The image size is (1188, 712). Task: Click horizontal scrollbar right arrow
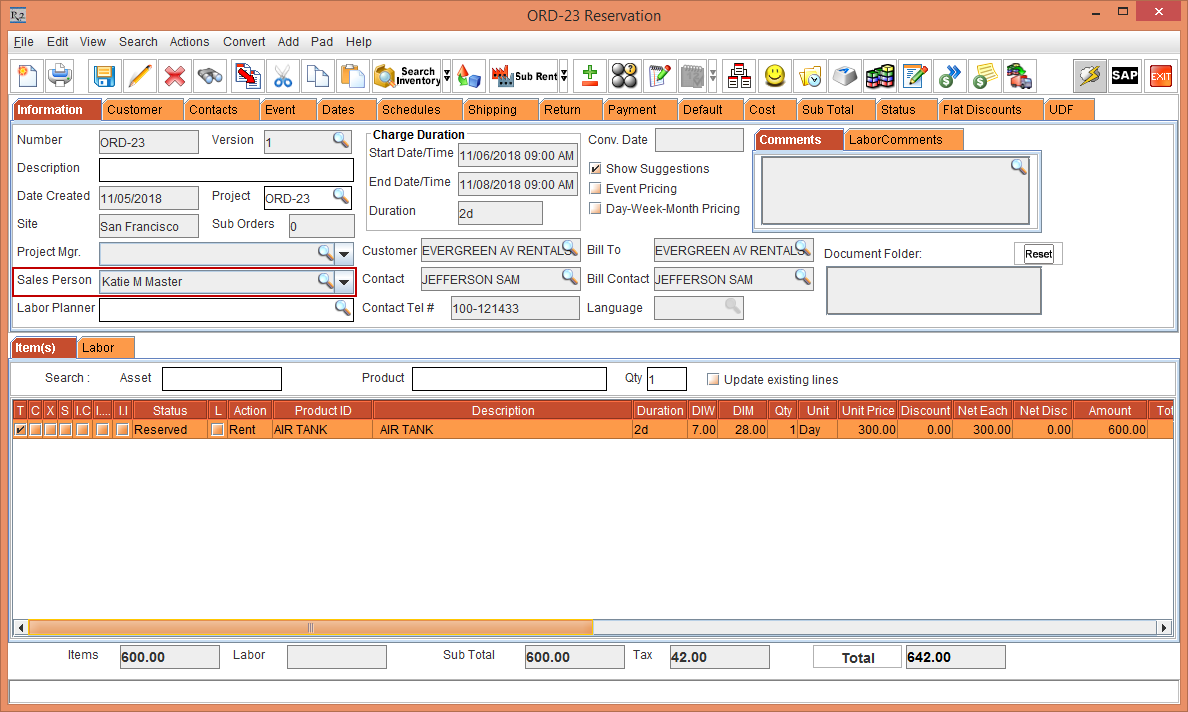coord(1165,627)
